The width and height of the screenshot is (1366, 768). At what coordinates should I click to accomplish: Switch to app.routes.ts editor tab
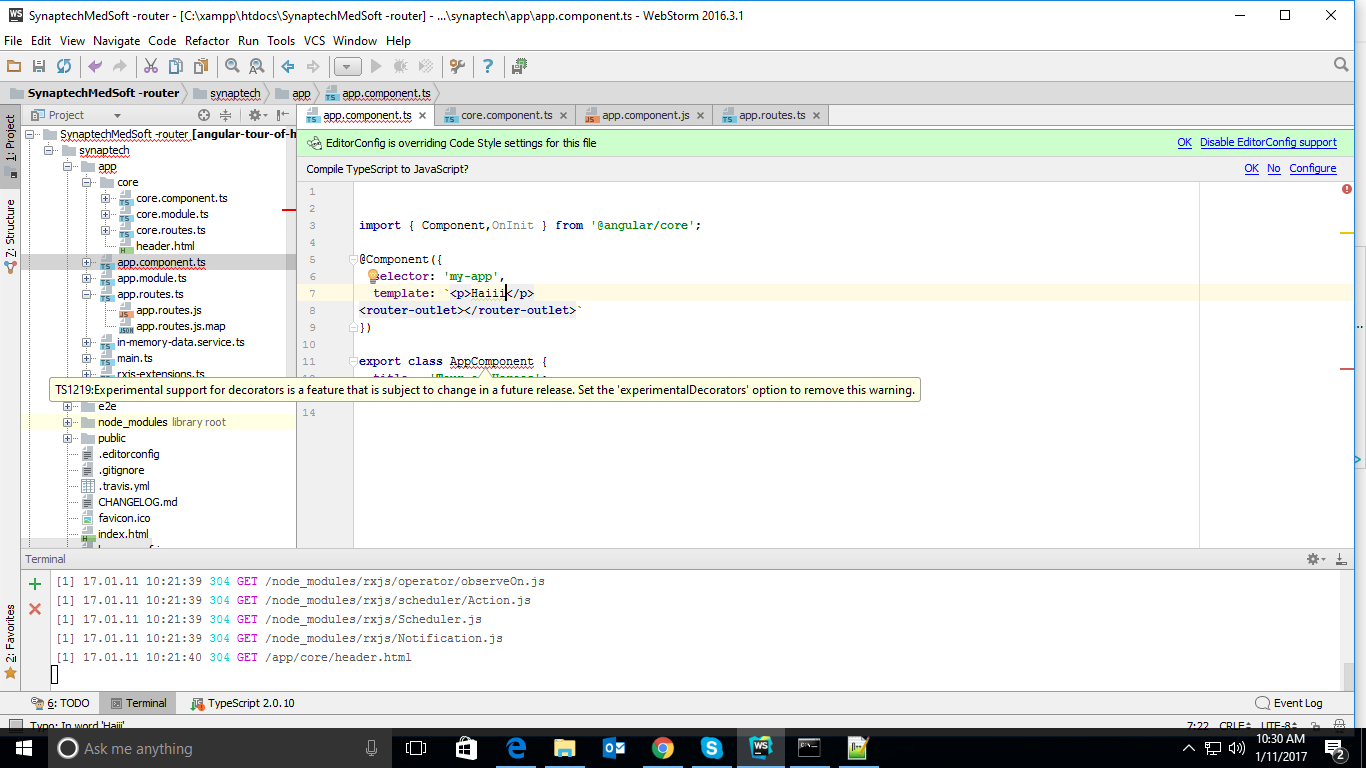click(771, 115)
